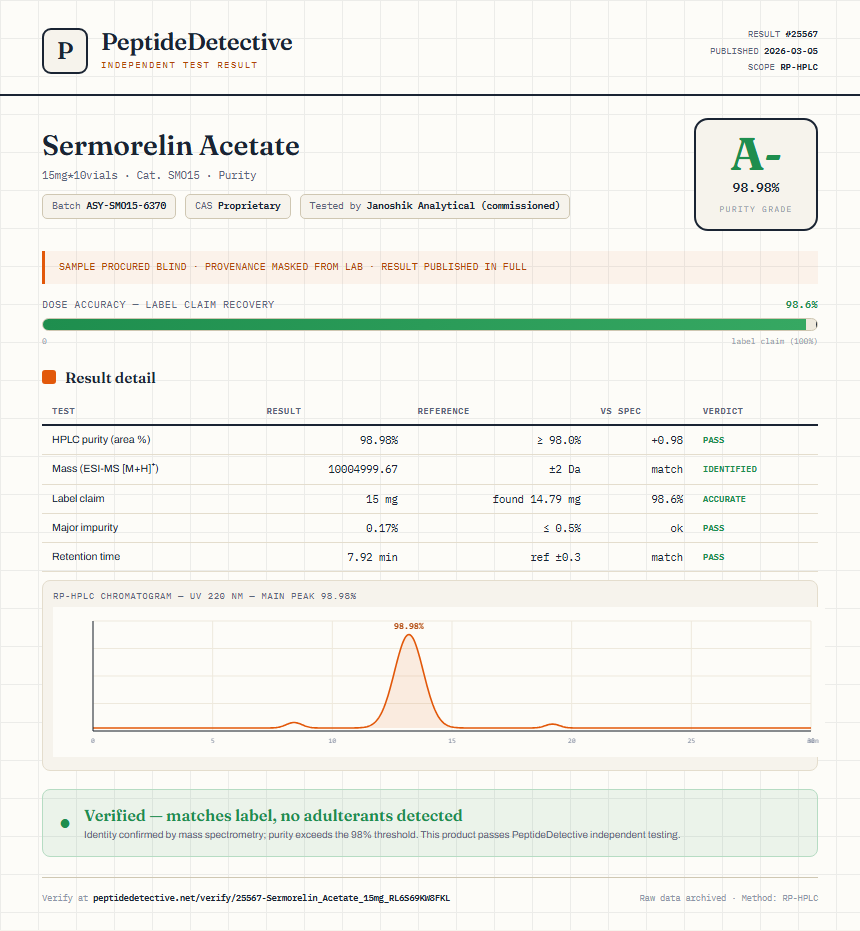Click INDEPENDENT TEST RESULT tagline
The width and height of the screenshot is (860, 931).
tap(179, 65)
